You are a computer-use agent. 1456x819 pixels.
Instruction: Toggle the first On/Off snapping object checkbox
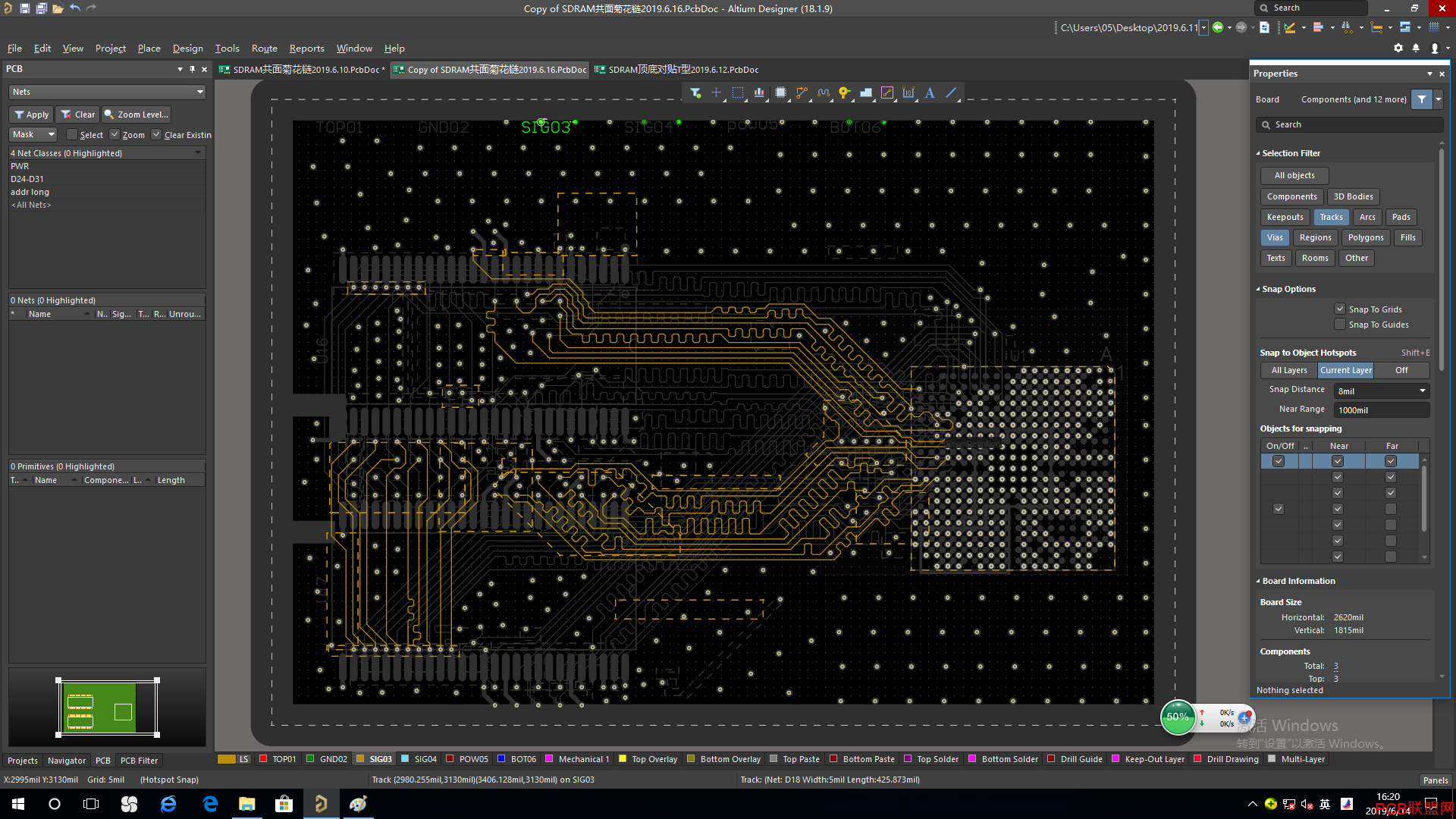[1279, 461]
